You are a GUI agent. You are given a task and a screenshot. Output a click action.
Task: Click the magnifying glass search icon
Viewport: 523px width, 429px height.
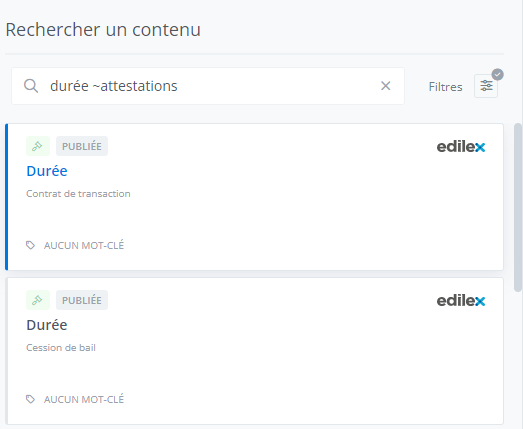point(31,86)
